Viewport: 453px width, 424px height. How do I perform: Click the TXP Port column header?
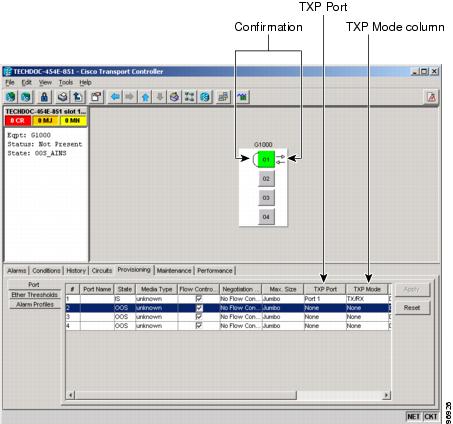click(x=325, y=289)
